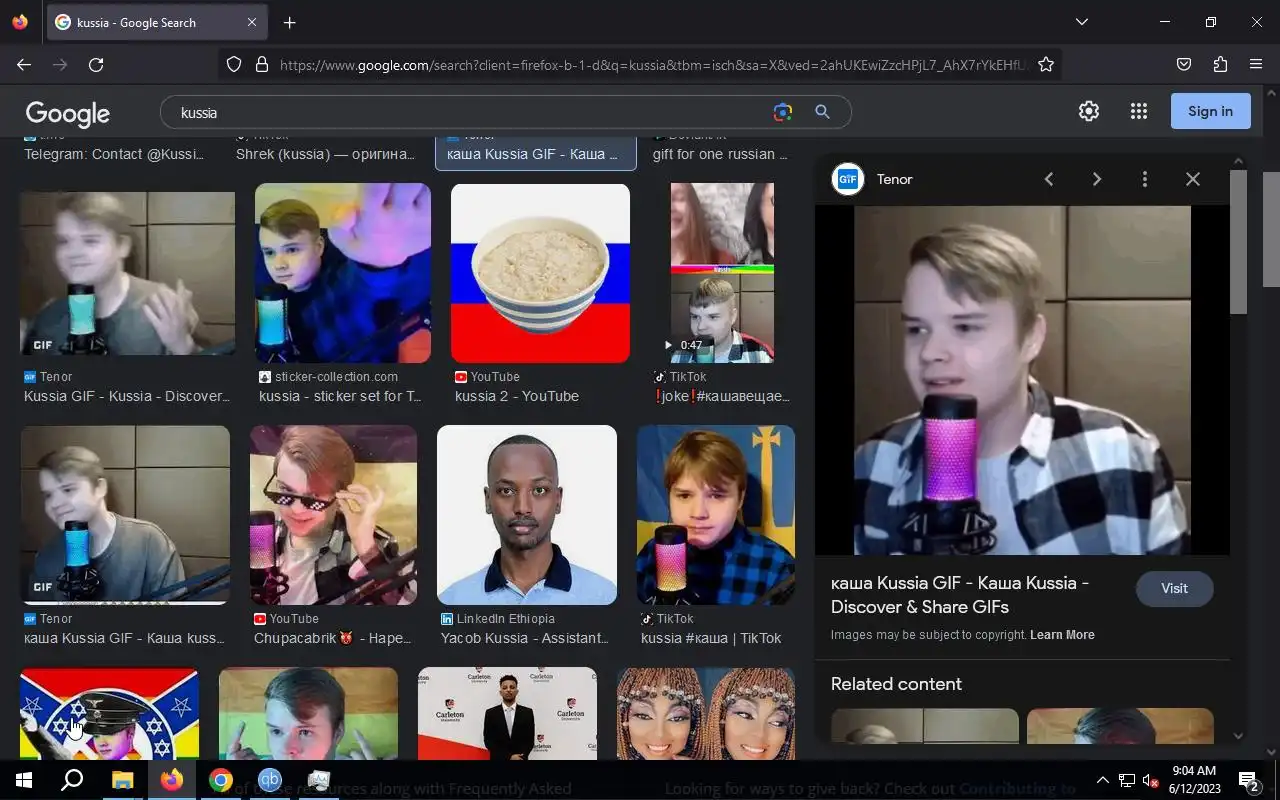Image resolution: width=1280 pixels, height=800 pixels.
Task: Click the Firefox taskbar icon
Action: (172, 780)
